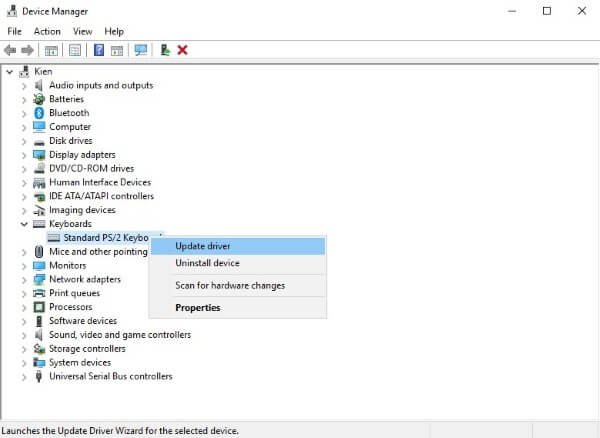Screen dimensions: 600x438
Task: Expand Universal Serial Bus controllers
Action: 25,376
